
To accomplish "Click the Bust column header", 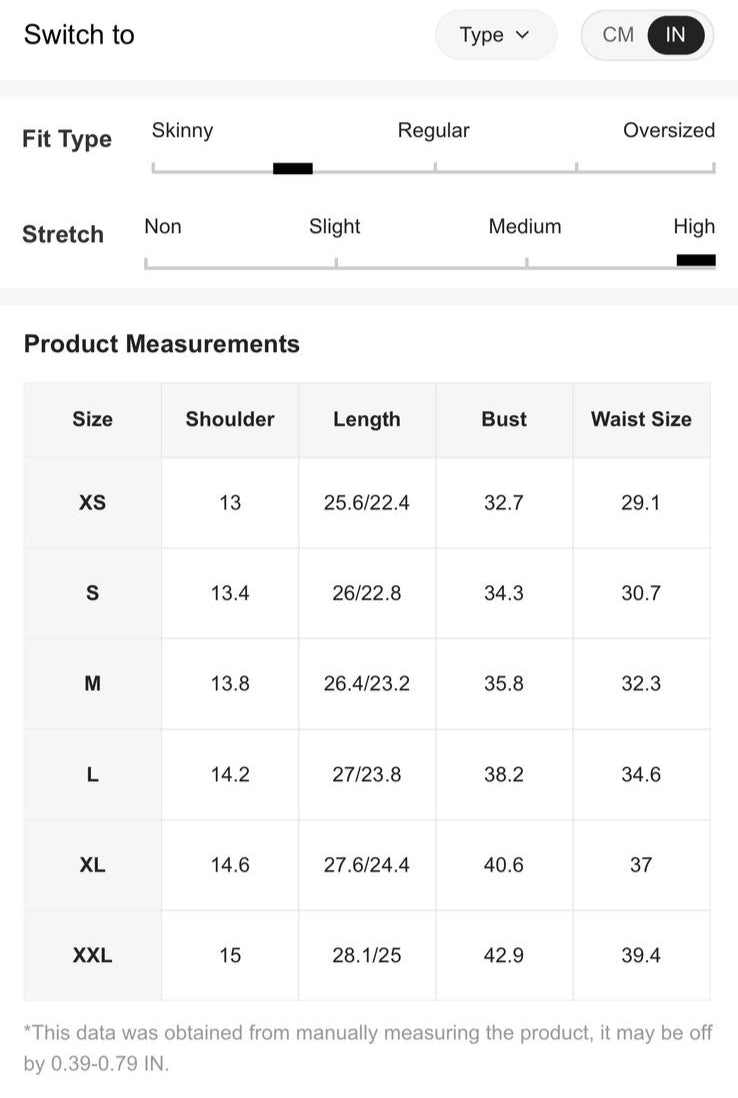I will tap(504, 419).
